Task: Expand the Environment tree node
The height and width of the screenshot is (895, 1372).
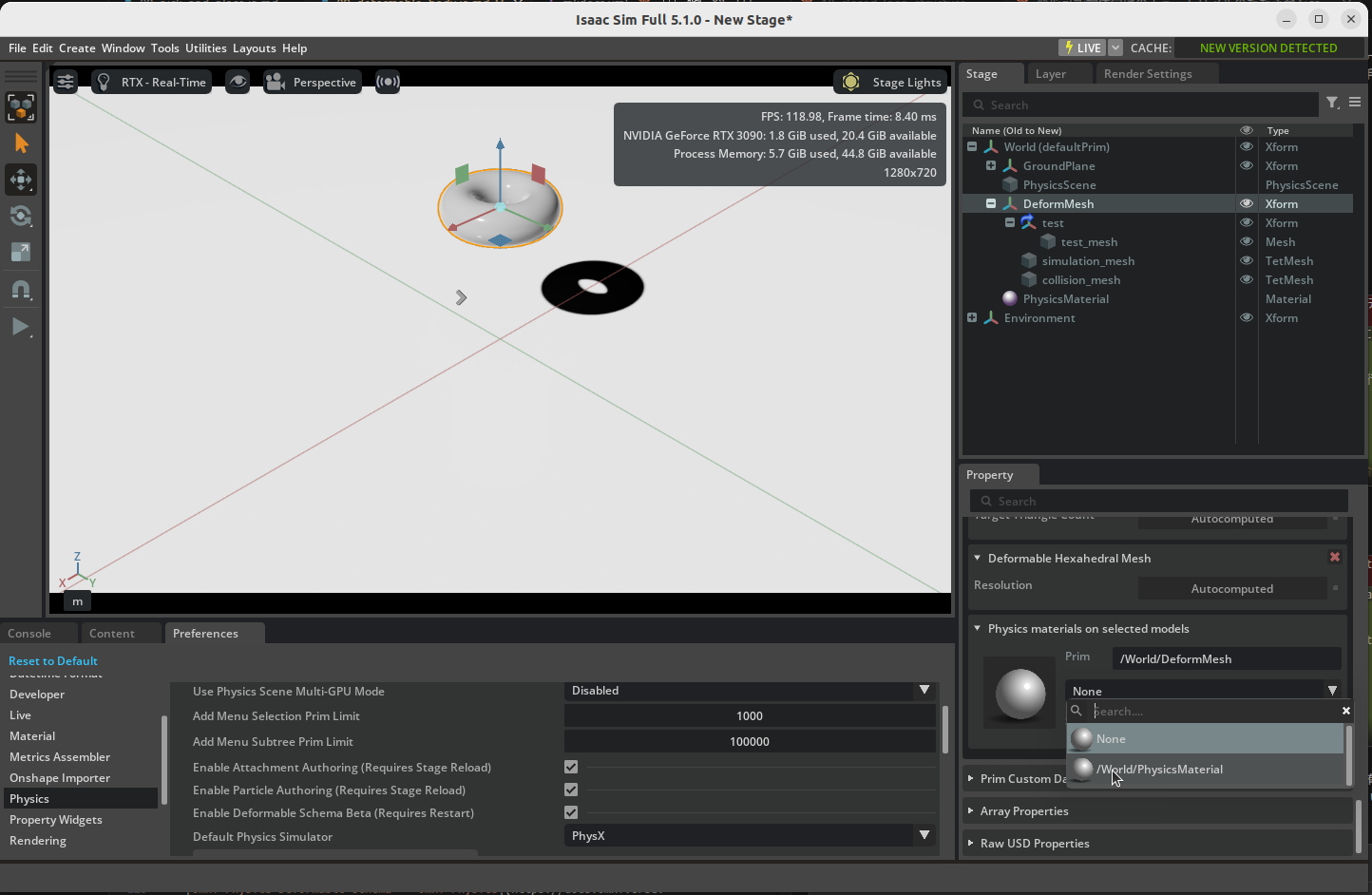Action: pyautogui.click(x=972, y=318)
